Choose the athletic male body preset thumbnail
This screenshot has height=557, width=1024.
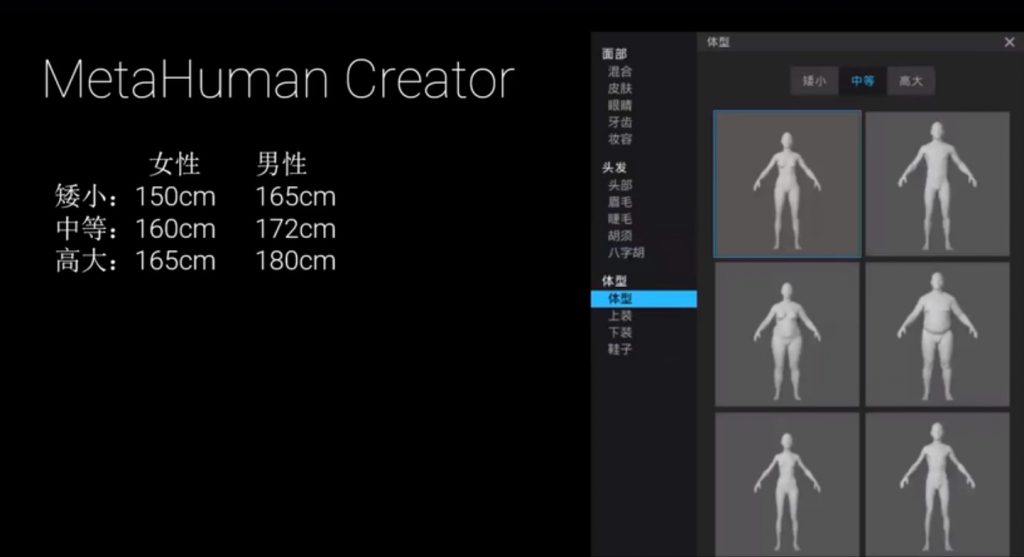[937, 183]
